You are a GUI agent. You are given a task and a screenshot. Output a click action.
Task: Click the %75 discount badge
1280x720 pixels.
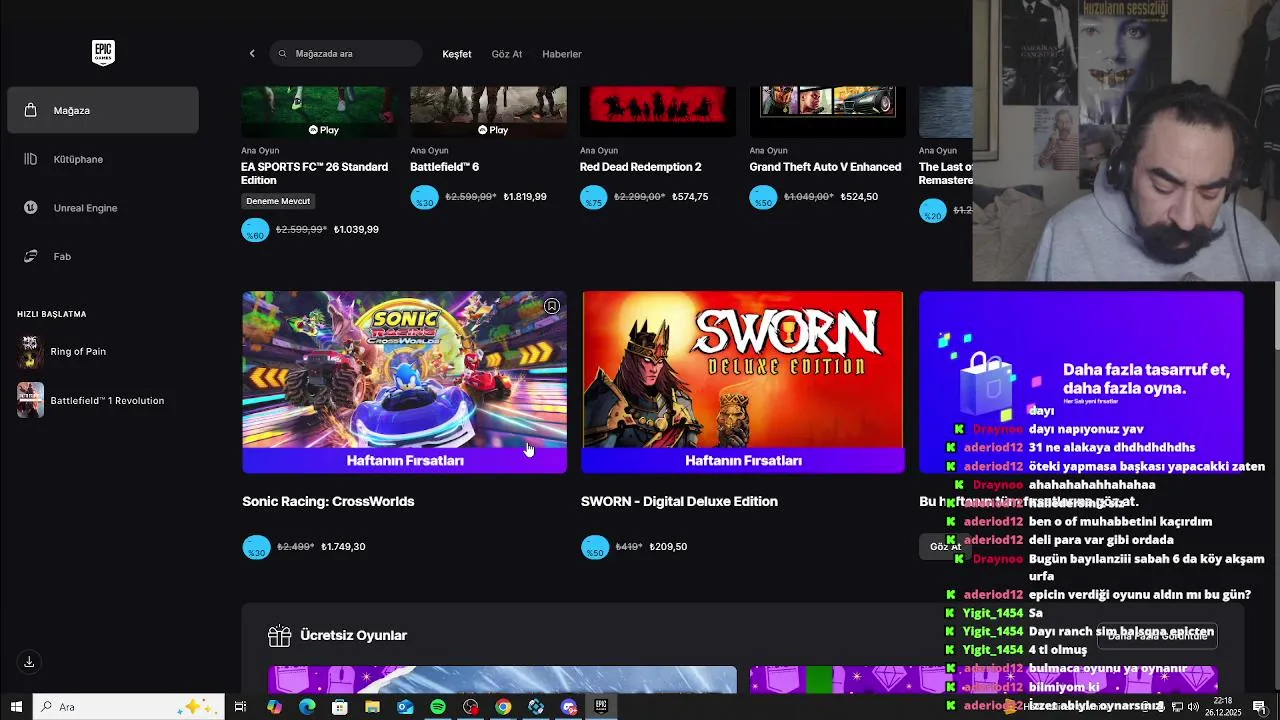(594, 197)
